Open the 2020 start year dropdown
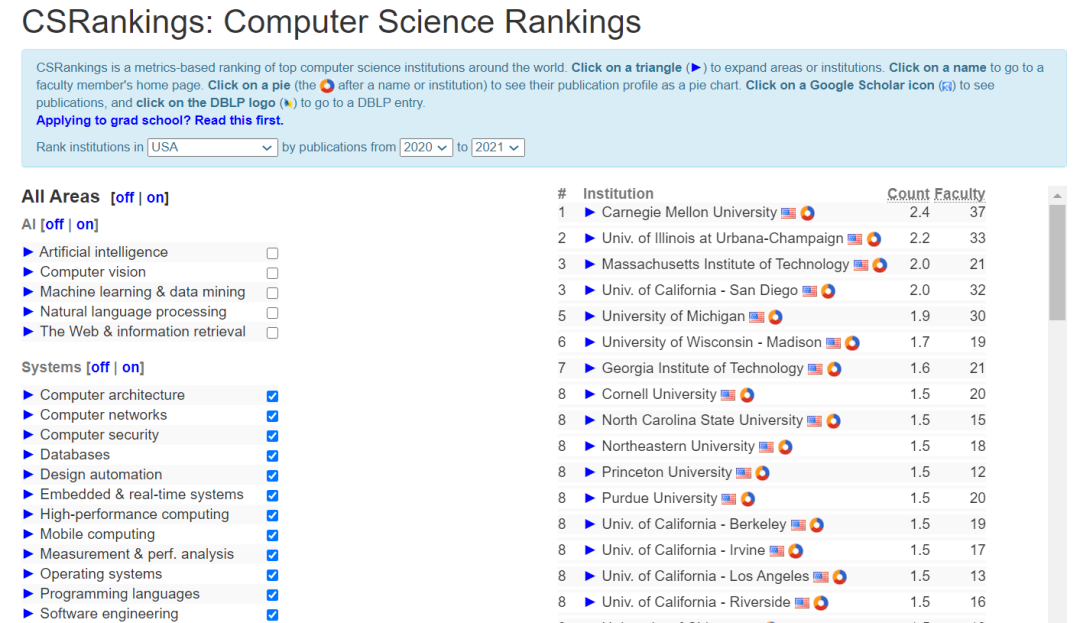 (x=426, y=147)
